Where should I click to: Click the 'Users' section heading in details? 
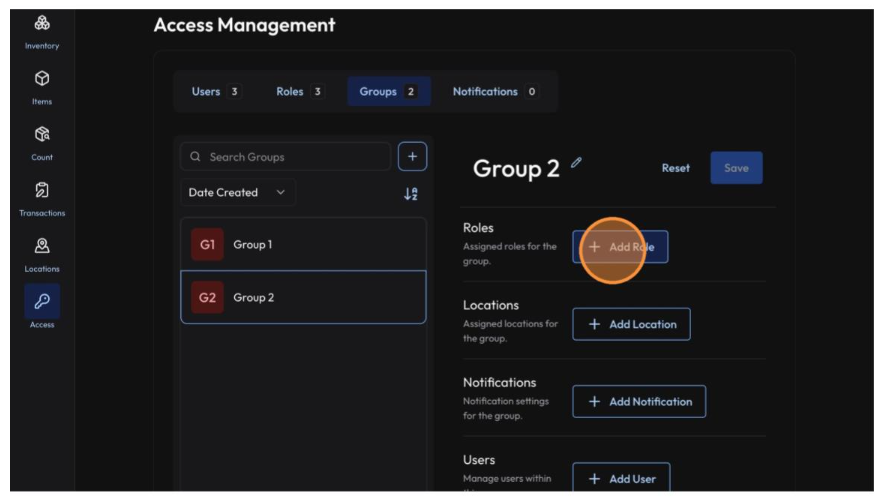pos(479,460)
